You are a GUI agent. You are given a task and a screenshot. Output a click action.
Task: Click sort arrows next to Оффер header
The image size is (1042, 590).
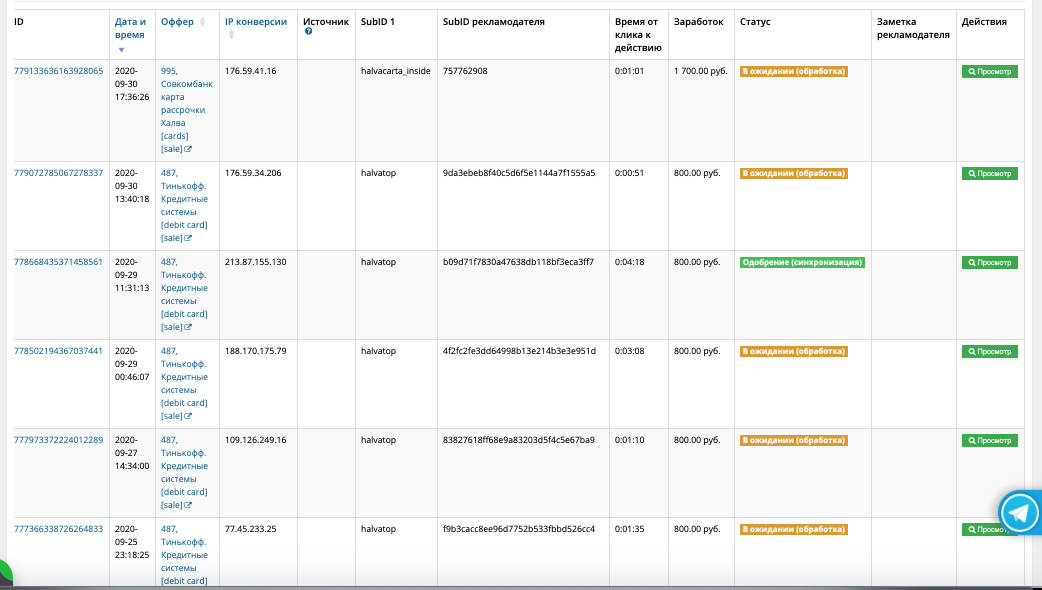[203, 21]
